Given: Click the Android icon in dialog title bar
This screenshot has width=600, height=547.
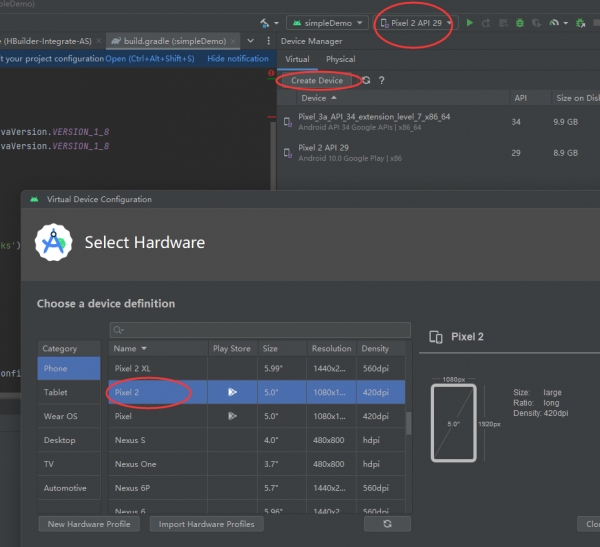Looking at the screenshot, I should click(x=34, y=199).
